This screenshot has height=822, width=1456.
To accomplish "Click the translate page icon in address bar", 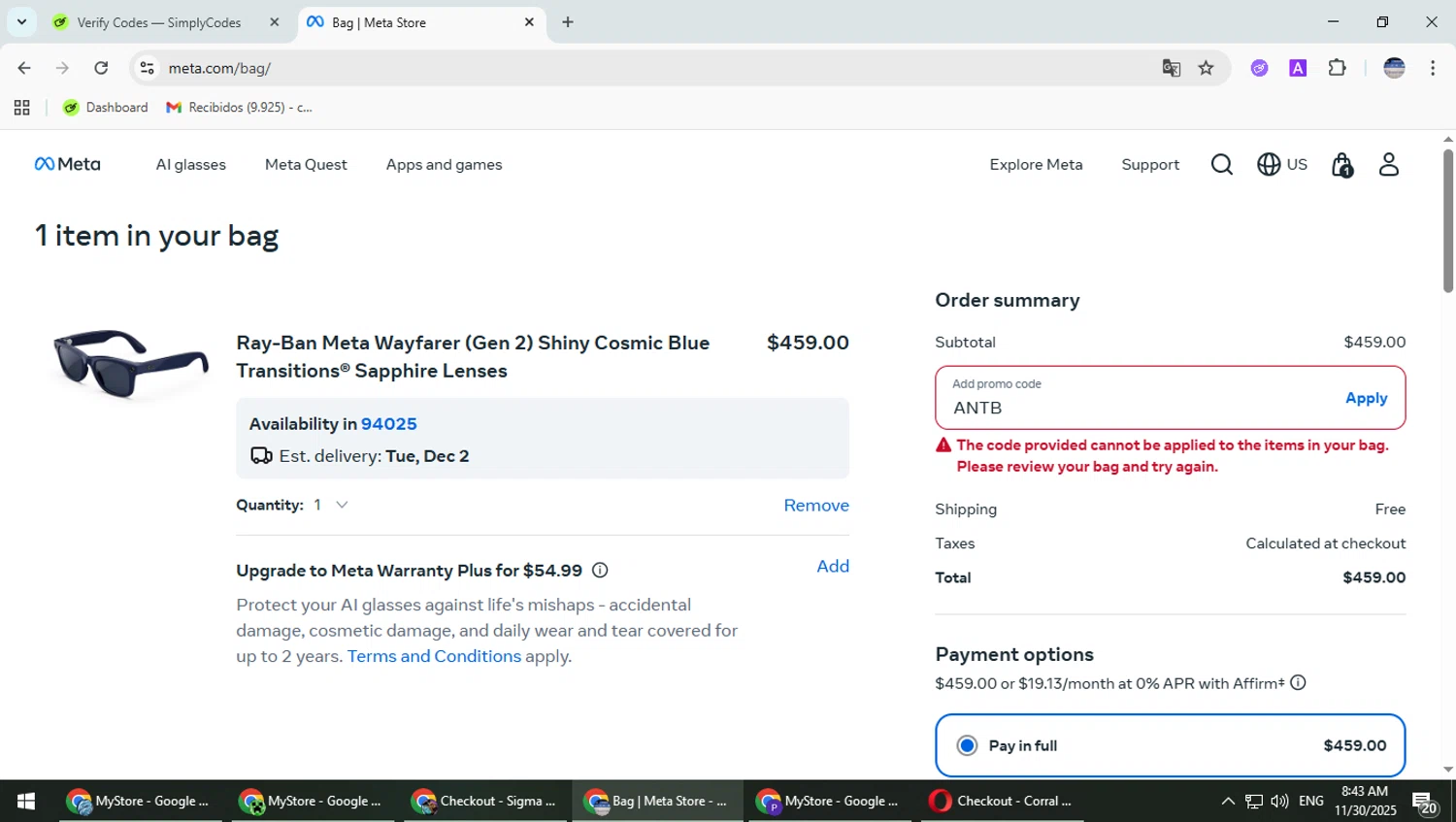I will pyautogui.click(x=1172, y=68).
